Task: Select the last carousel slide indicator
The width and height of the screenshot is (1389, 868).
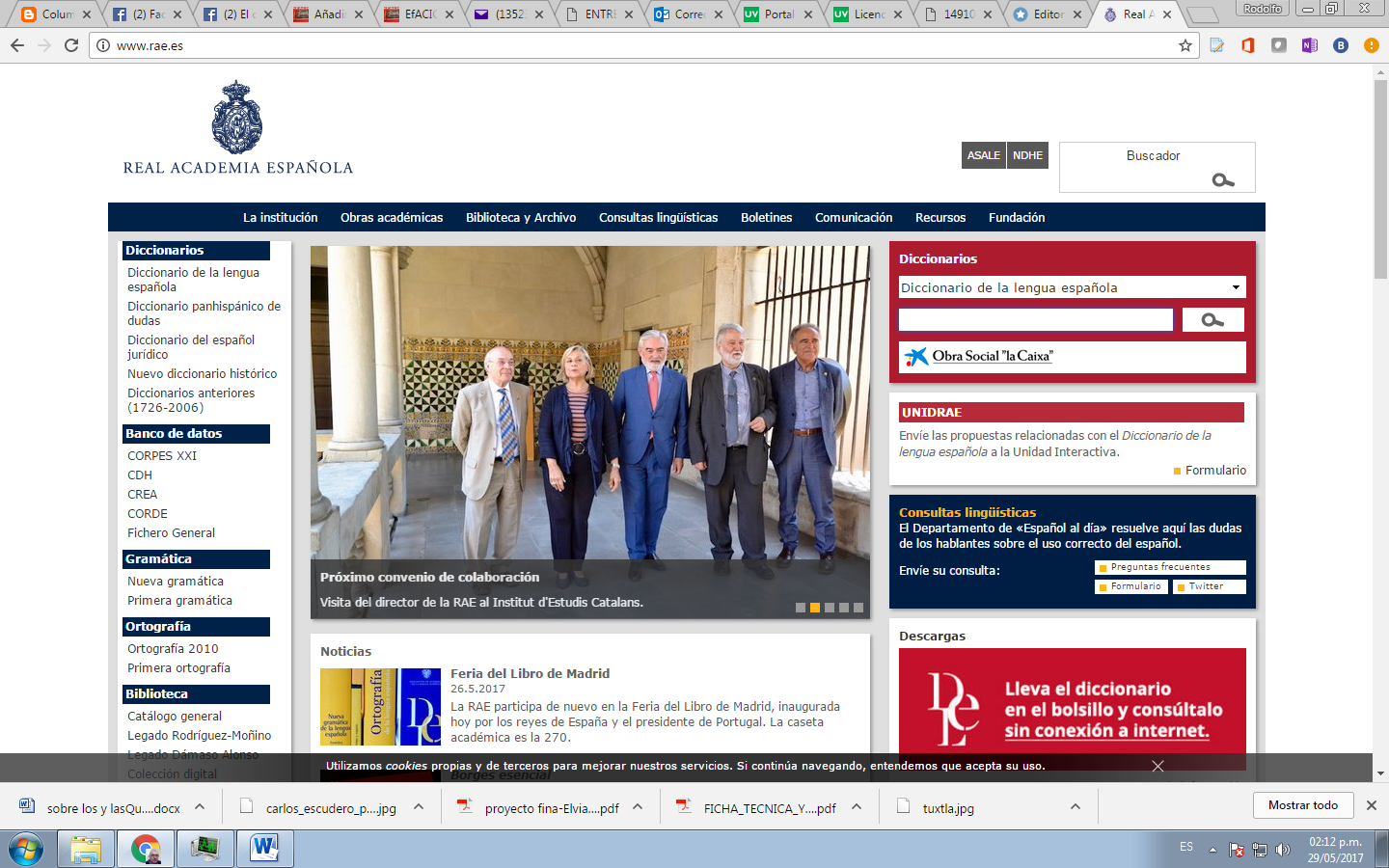Action: pos(858,608)
